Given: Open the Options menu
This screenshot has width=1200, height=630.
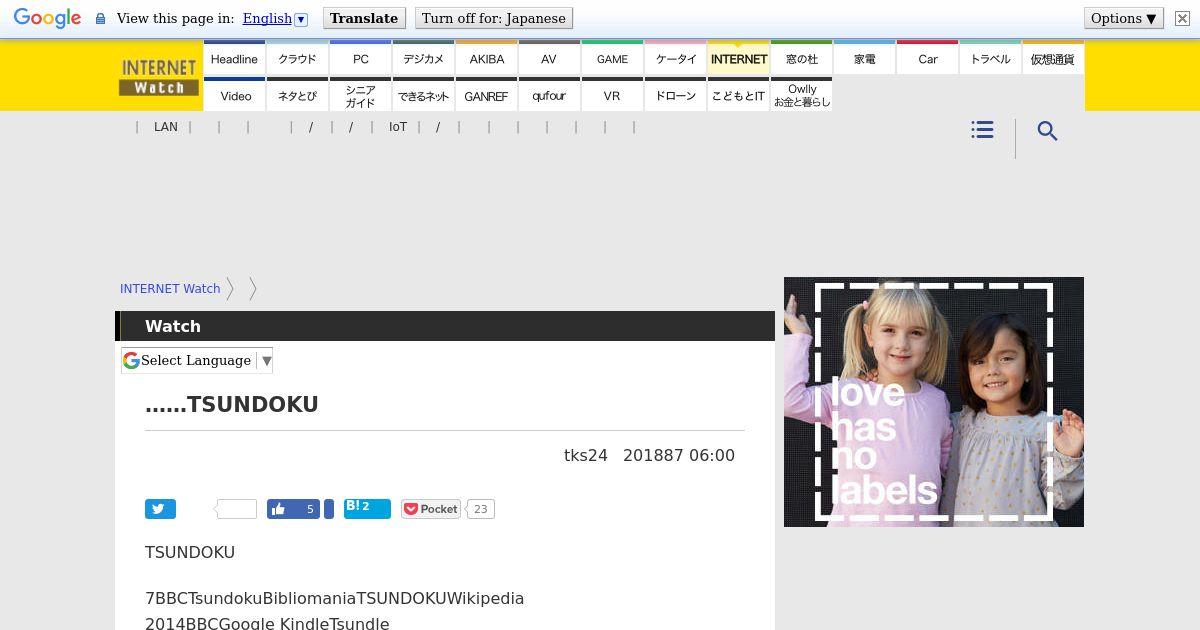Looking at the screenshot, I should click(1124, 18).
